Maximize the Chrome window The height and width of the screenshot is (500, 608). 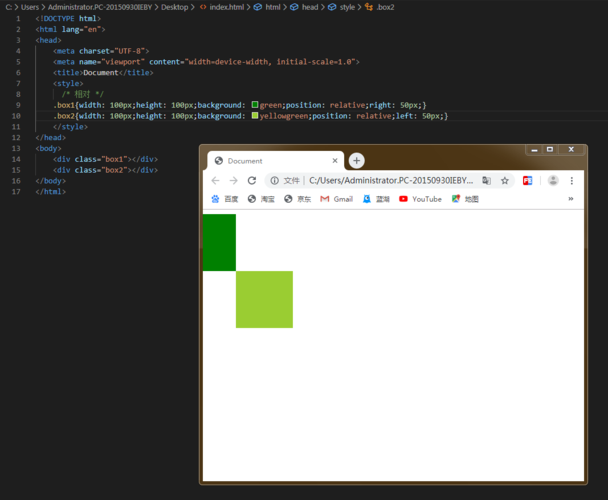pyautogui.click(x=550, y=150)
